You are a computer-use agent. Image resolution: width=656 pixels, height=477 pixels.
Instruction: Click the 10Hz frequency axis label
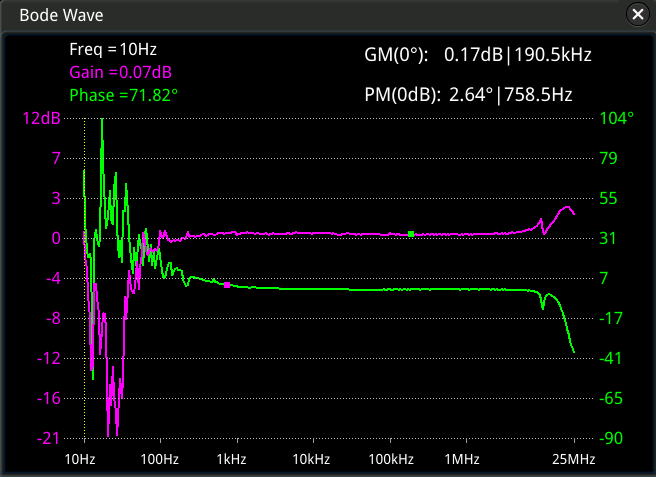click(x=80, y=459)
